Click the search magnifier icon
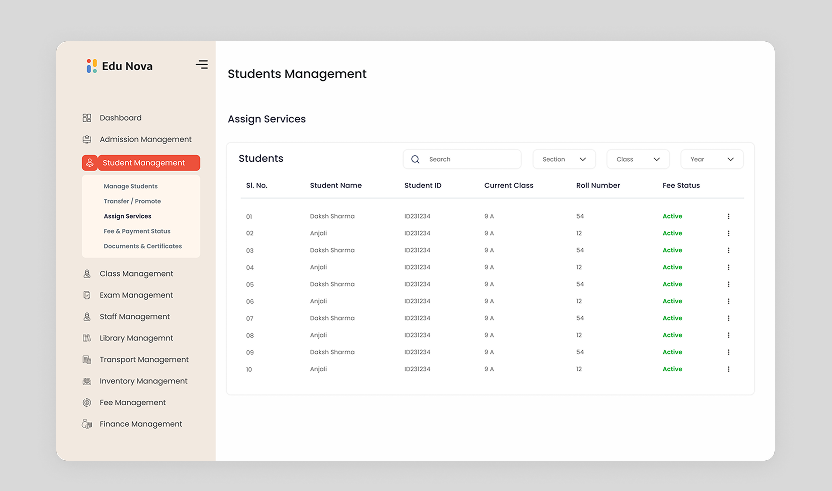The height and width of the screenshot is (491, 832). [x=415, y=159]
